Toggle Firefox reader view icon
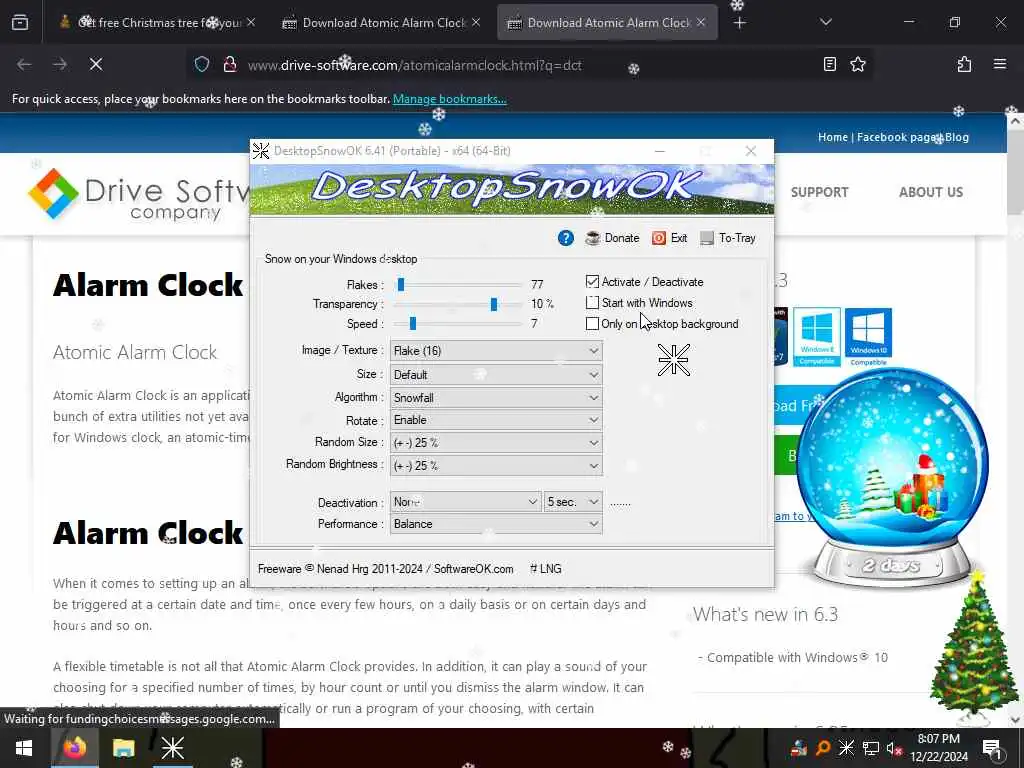 pyautogui.click(x=829, y=64)
